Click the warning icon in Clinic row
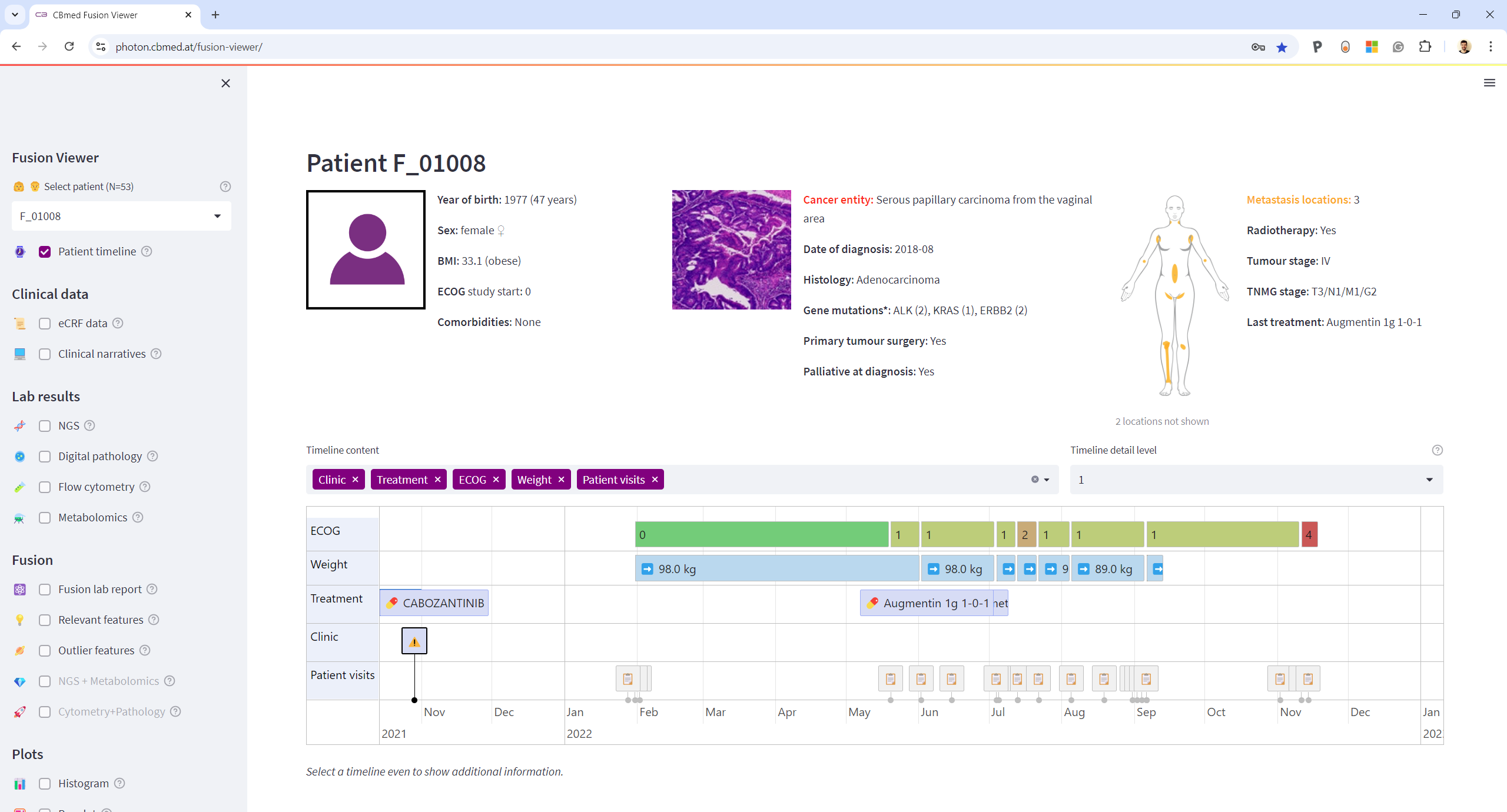Image resolution: width=1507 pixels, height=812 pixels. click(x=414, y=641)
